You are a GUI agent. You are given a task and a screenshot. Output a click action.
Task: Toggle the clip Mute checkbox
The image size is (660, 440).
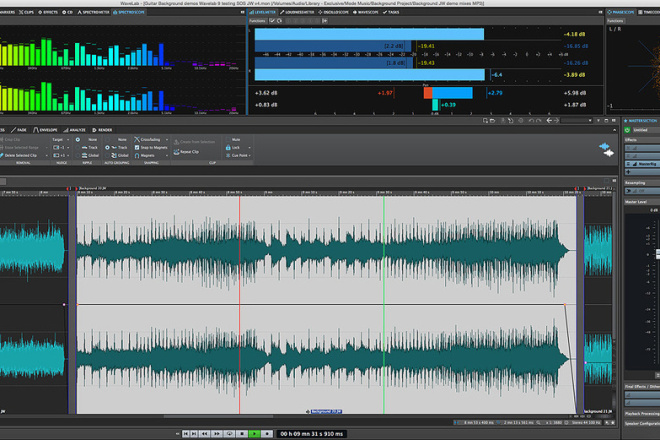(228, 139)
